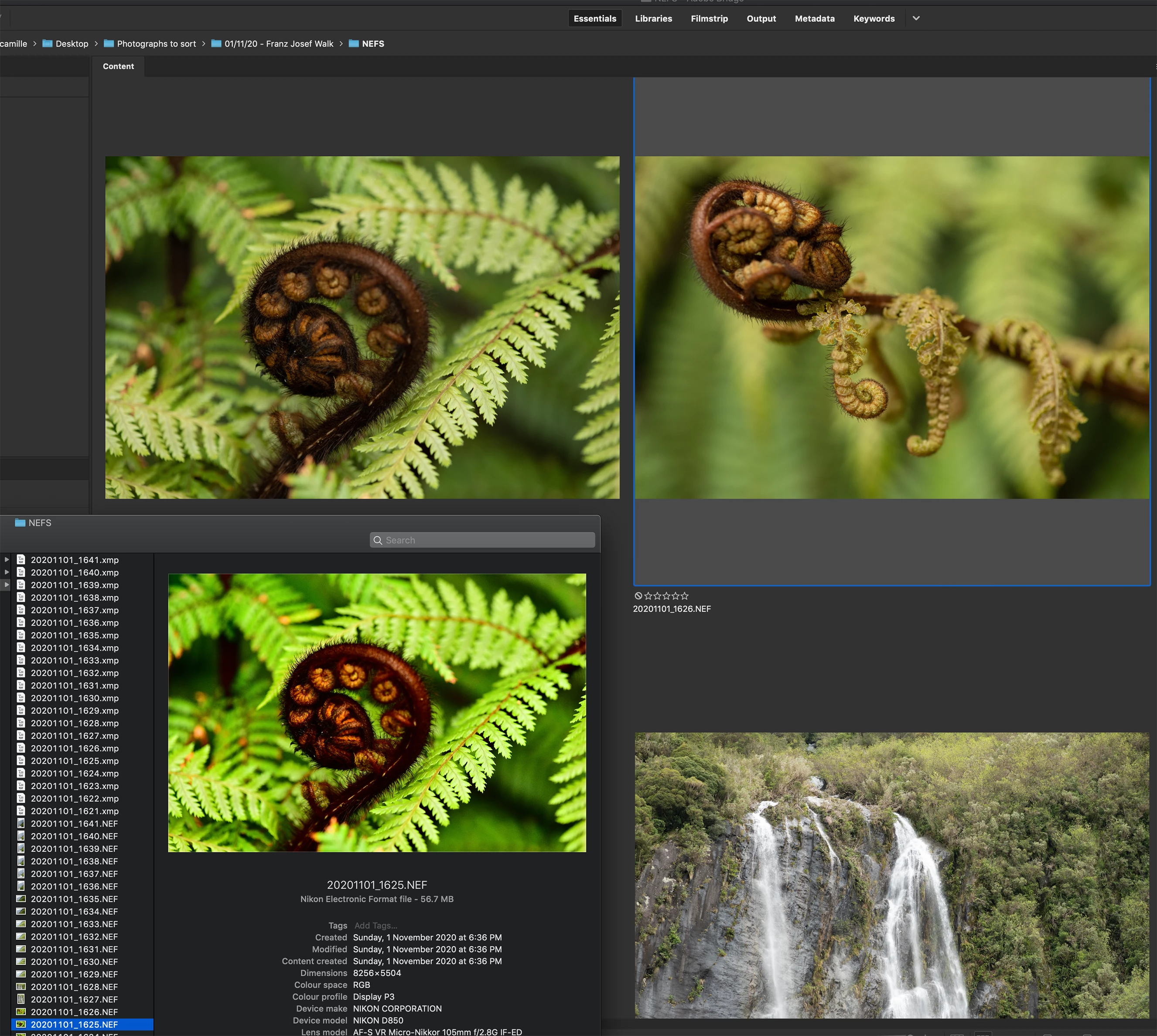Click the no-rating icon under 20201101_1626.NEF

[638, 596]
